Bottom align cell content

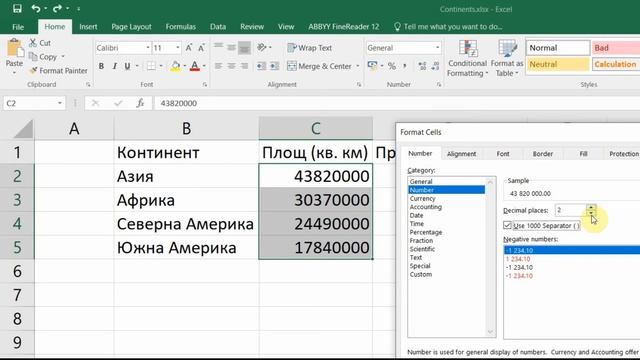[244, 48]
